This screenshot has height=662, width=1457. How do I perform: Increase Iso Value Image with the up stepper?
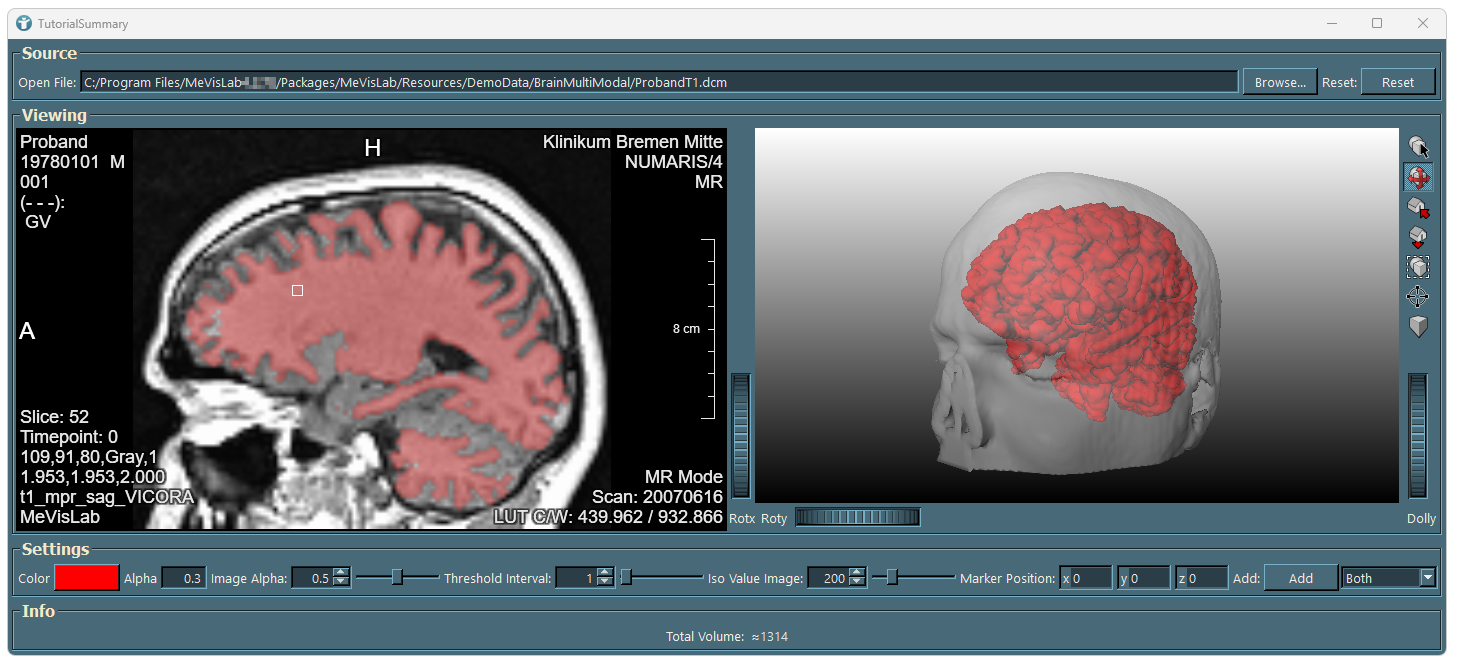[x=857, y=573]
